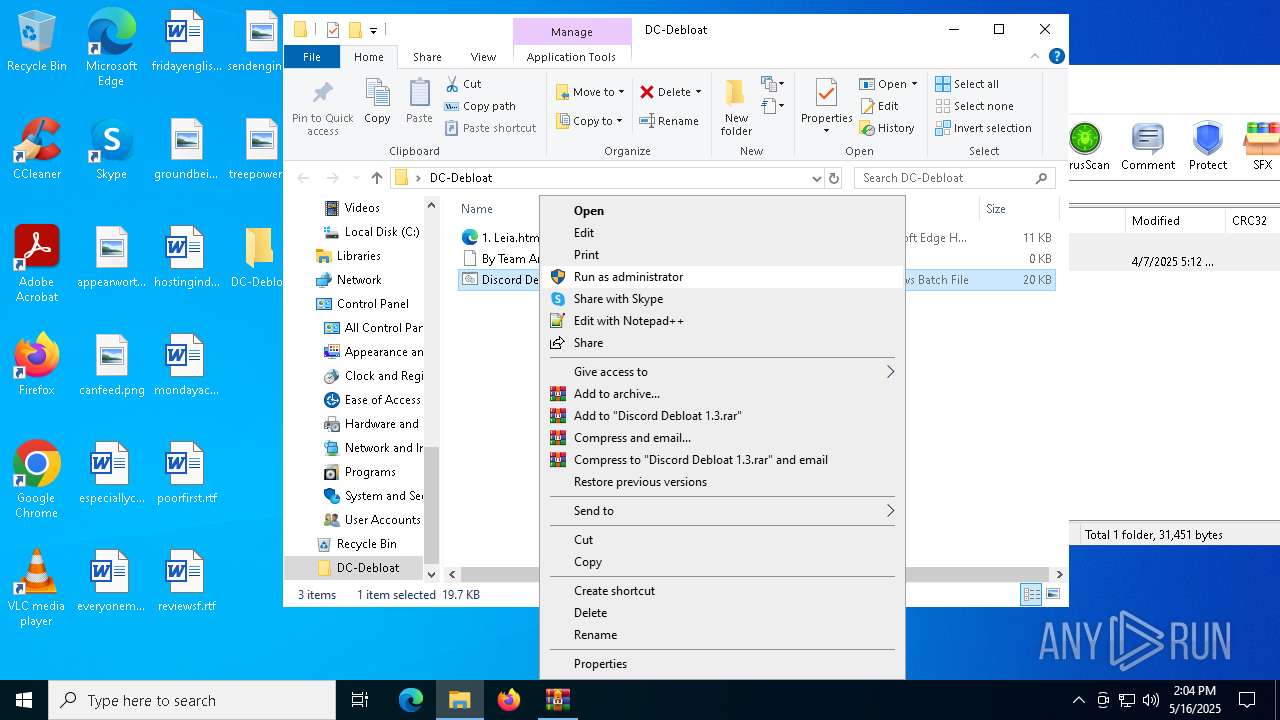Open WinRAR from the taskbar
Viewport: 1280px width, 720px height.
pos(557,700)
